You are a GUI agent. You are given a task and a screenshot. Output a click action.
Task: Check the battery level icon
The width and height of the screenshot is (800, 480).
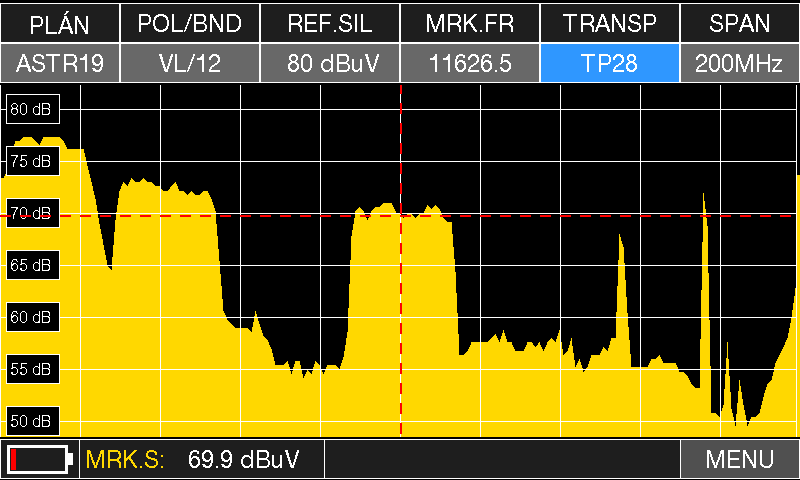(40, 459)
